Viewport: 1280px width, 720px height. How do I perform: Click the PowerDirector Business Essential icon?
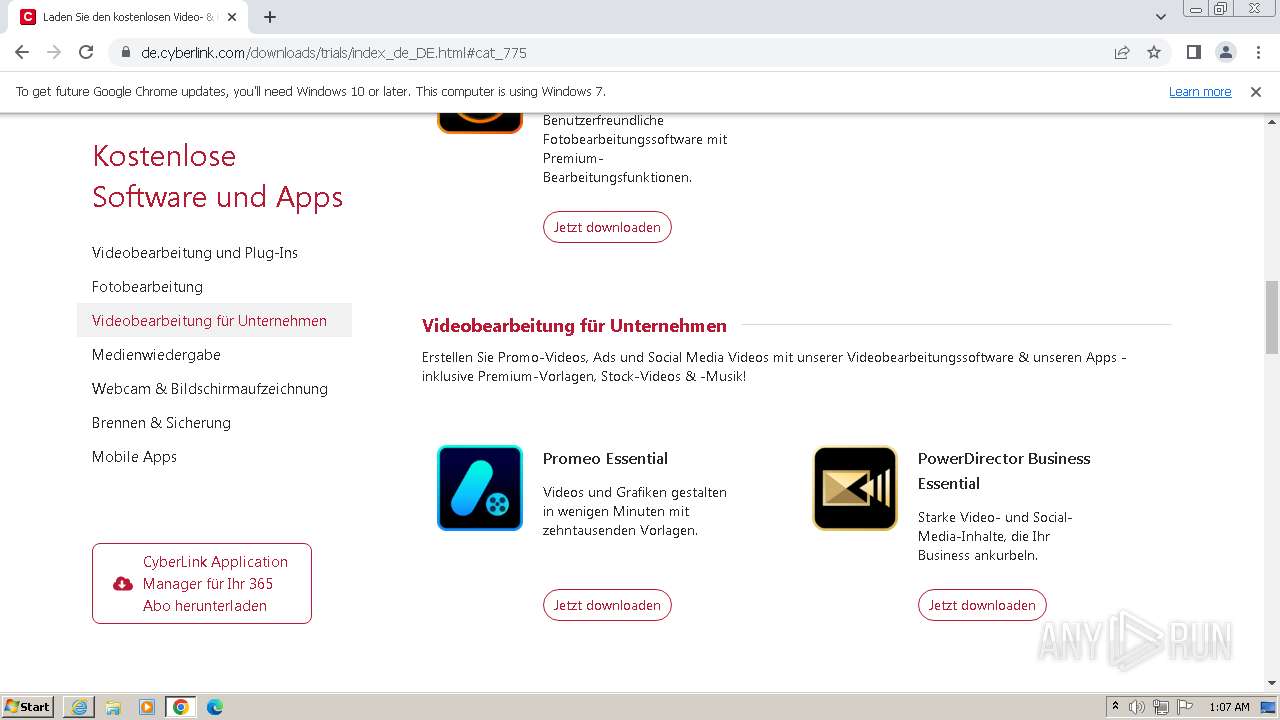(x=855, y=488)
